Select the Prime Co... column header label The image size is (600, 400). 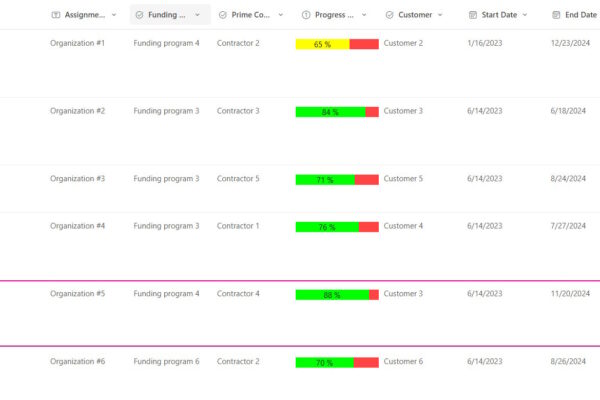(x=251, y=15)
